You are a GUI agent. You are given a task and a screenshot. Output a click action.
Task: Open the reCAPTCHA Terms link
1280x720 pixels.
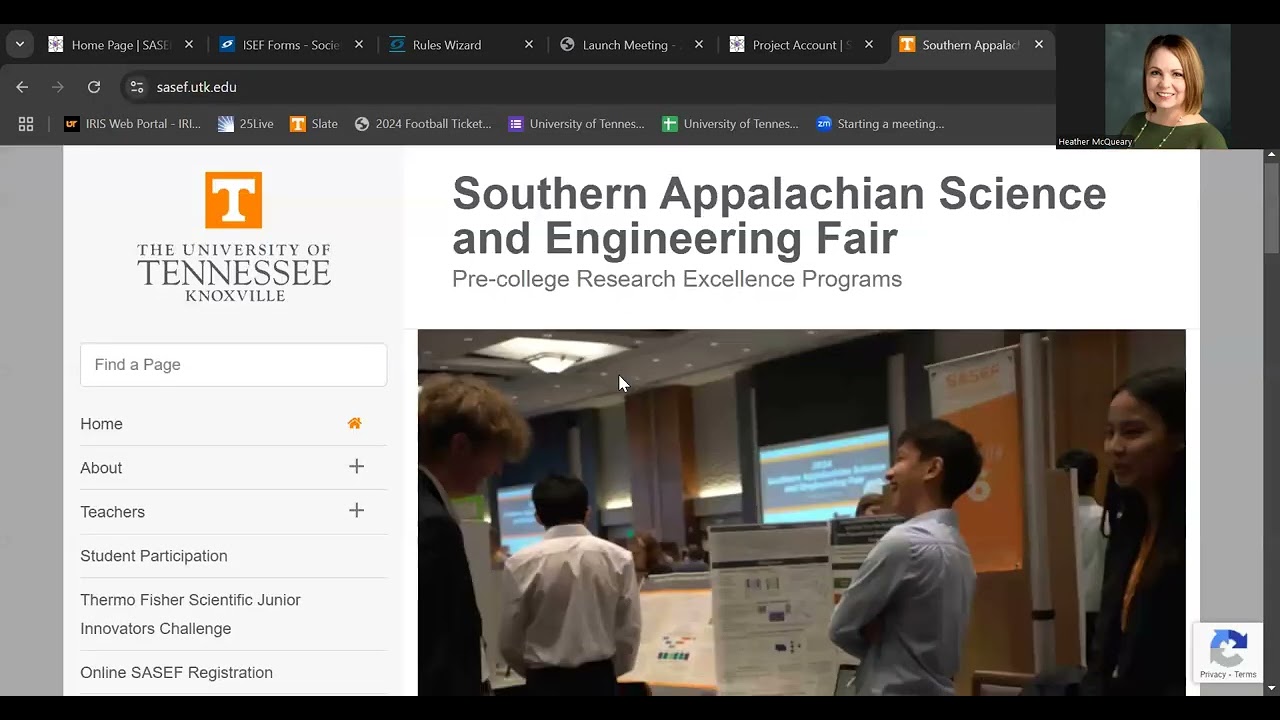click(x=1245, y=675)
